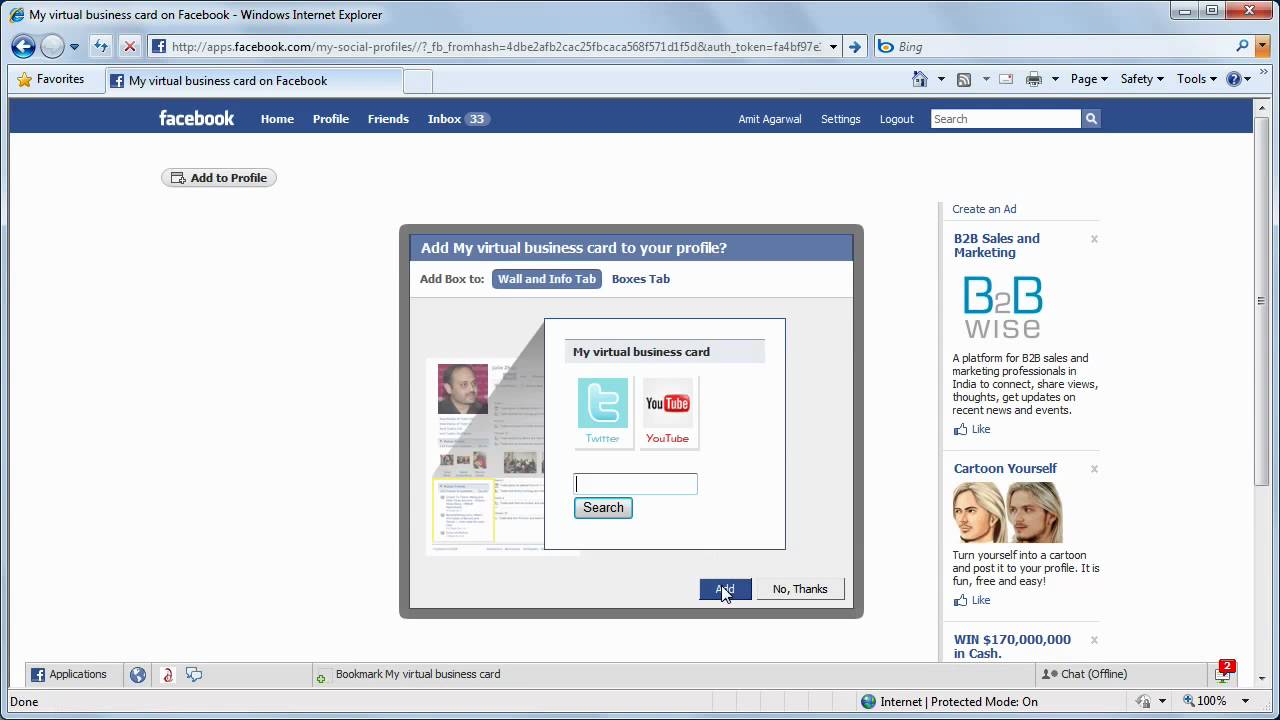Close the WIN $170,000,000 ad

tap(1094, 640)
